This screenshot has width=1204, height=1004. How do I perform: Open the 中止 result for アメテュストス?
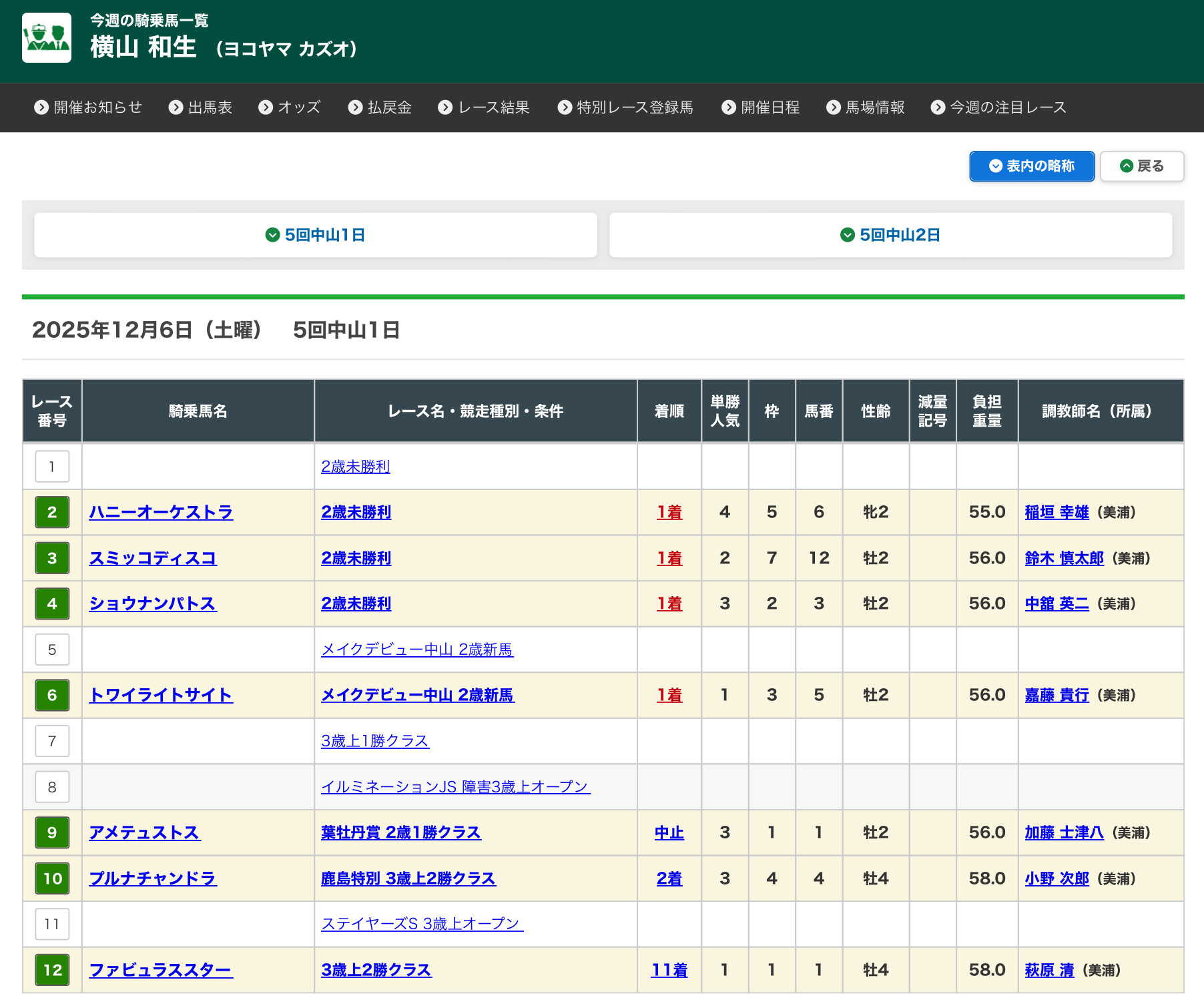[669, 832]
